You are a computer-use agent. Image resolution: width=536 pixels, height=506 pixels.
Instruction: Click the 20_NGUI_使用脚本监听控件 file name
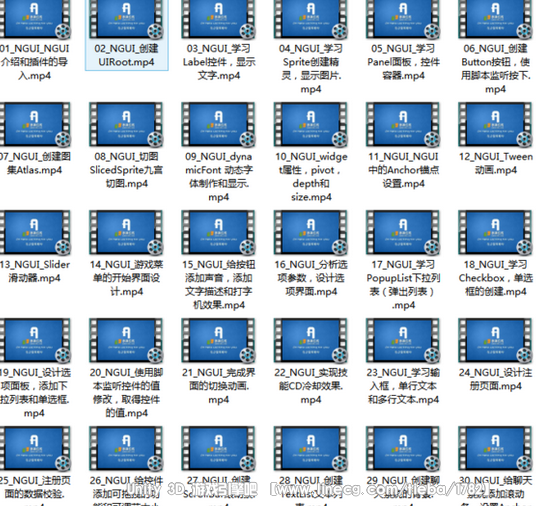pyautogui.click(x=126, y=393)
